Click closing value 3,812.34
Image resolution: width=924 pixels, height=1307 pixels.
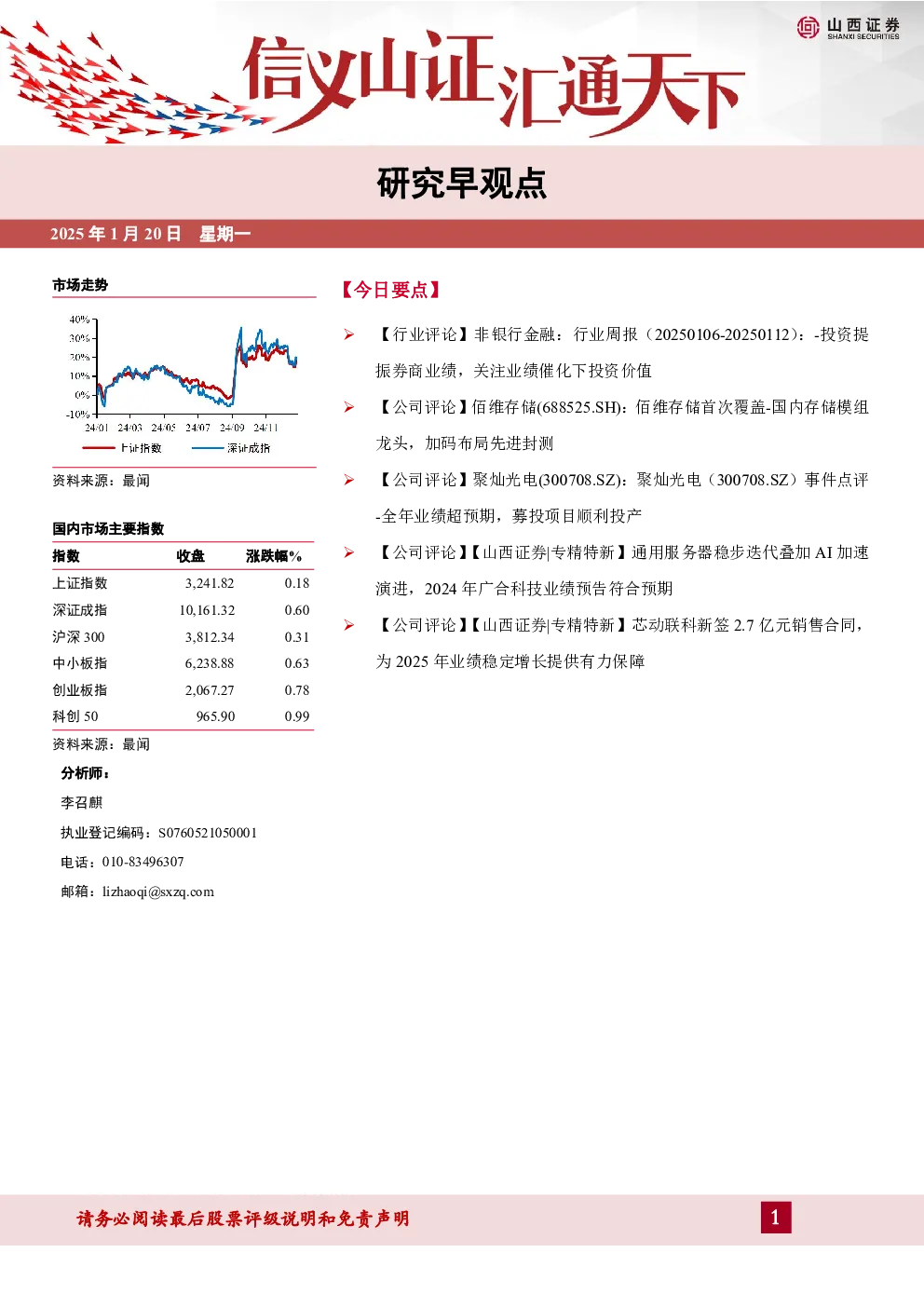pyautogui.click(x=210, y=637)
